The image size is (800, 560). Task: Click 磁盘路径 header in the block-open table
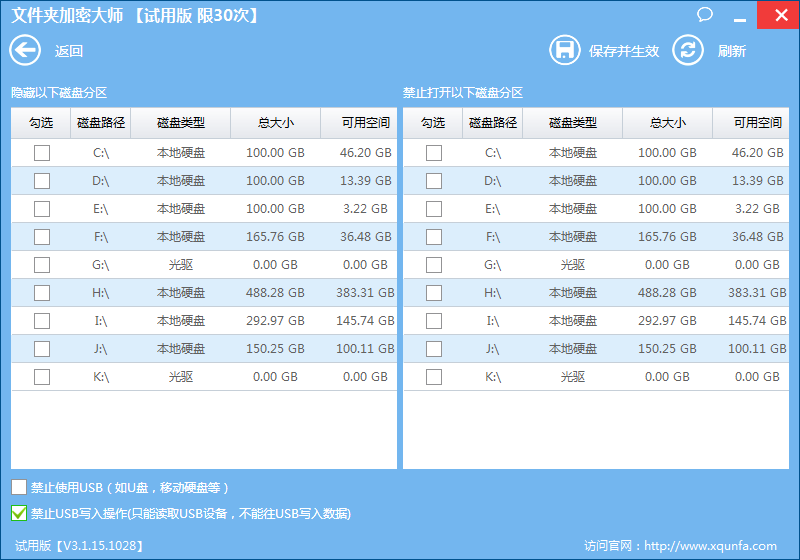click(x=492, y=123)
